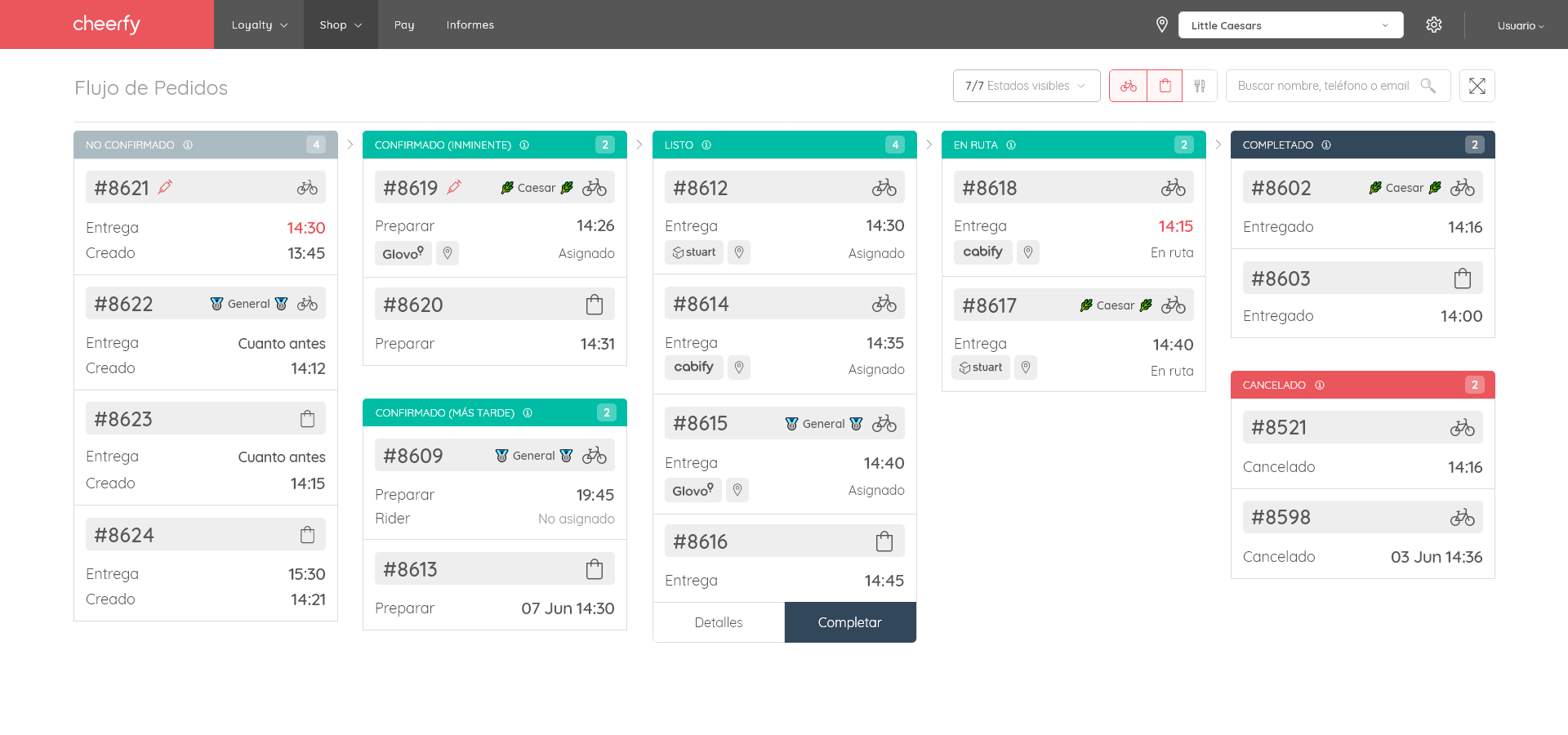
Task: Select order #8613
Action: point(495,568)
